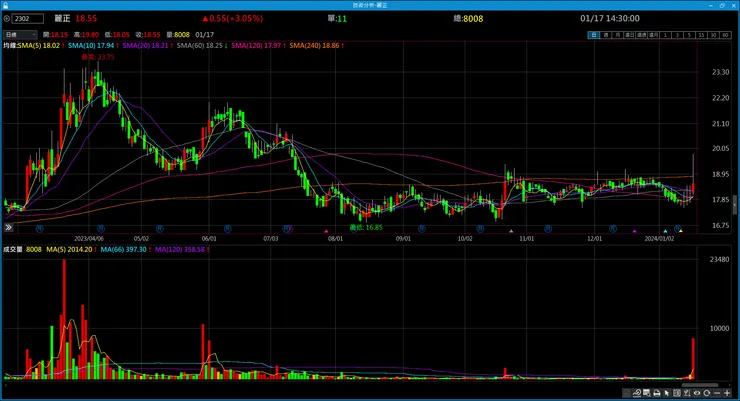Click the print icon in bottom toolbar

click(x=656, y=393)
